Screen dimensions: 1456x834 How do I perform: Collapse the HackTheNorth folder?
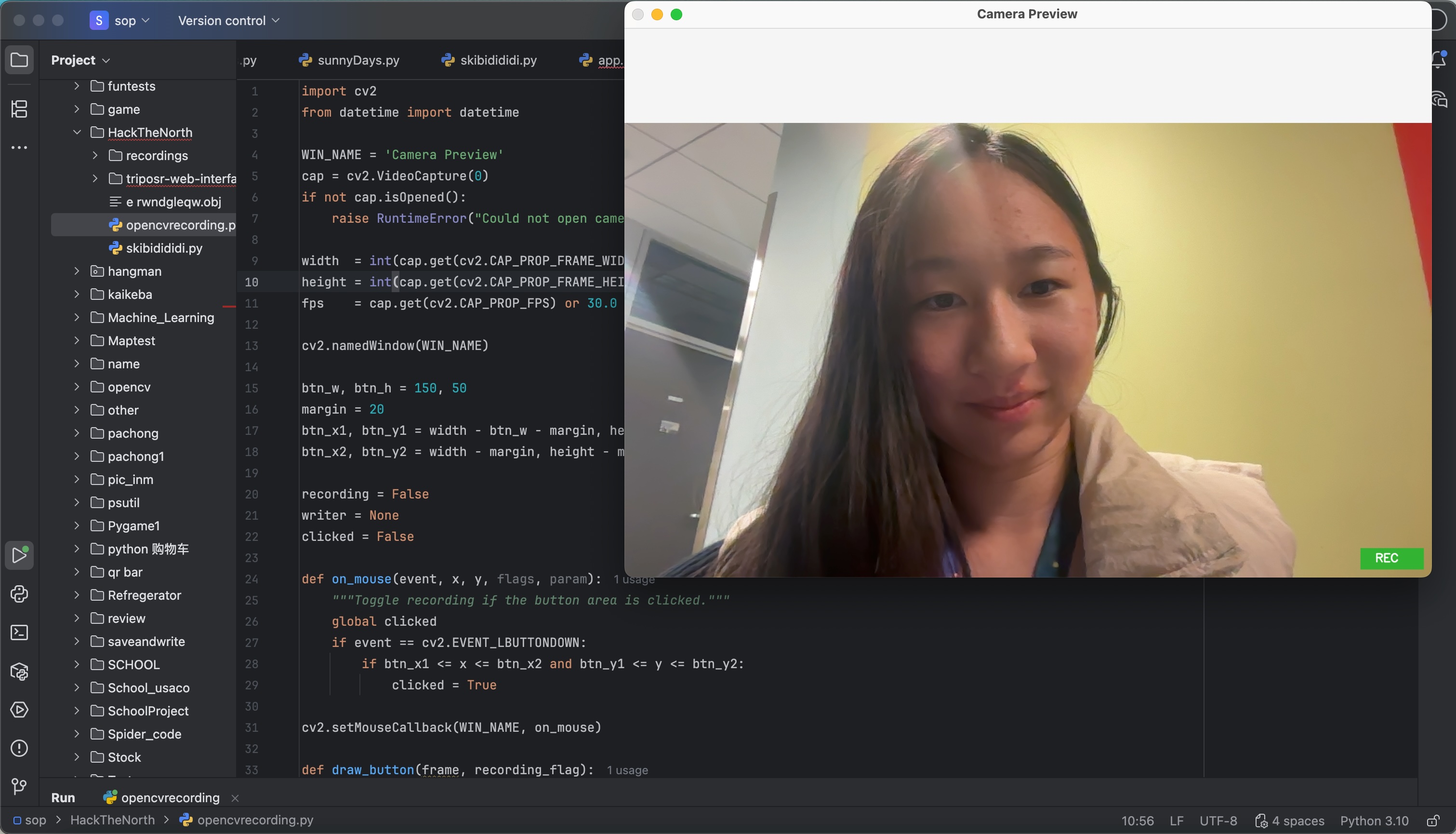[x=77, y=132]
